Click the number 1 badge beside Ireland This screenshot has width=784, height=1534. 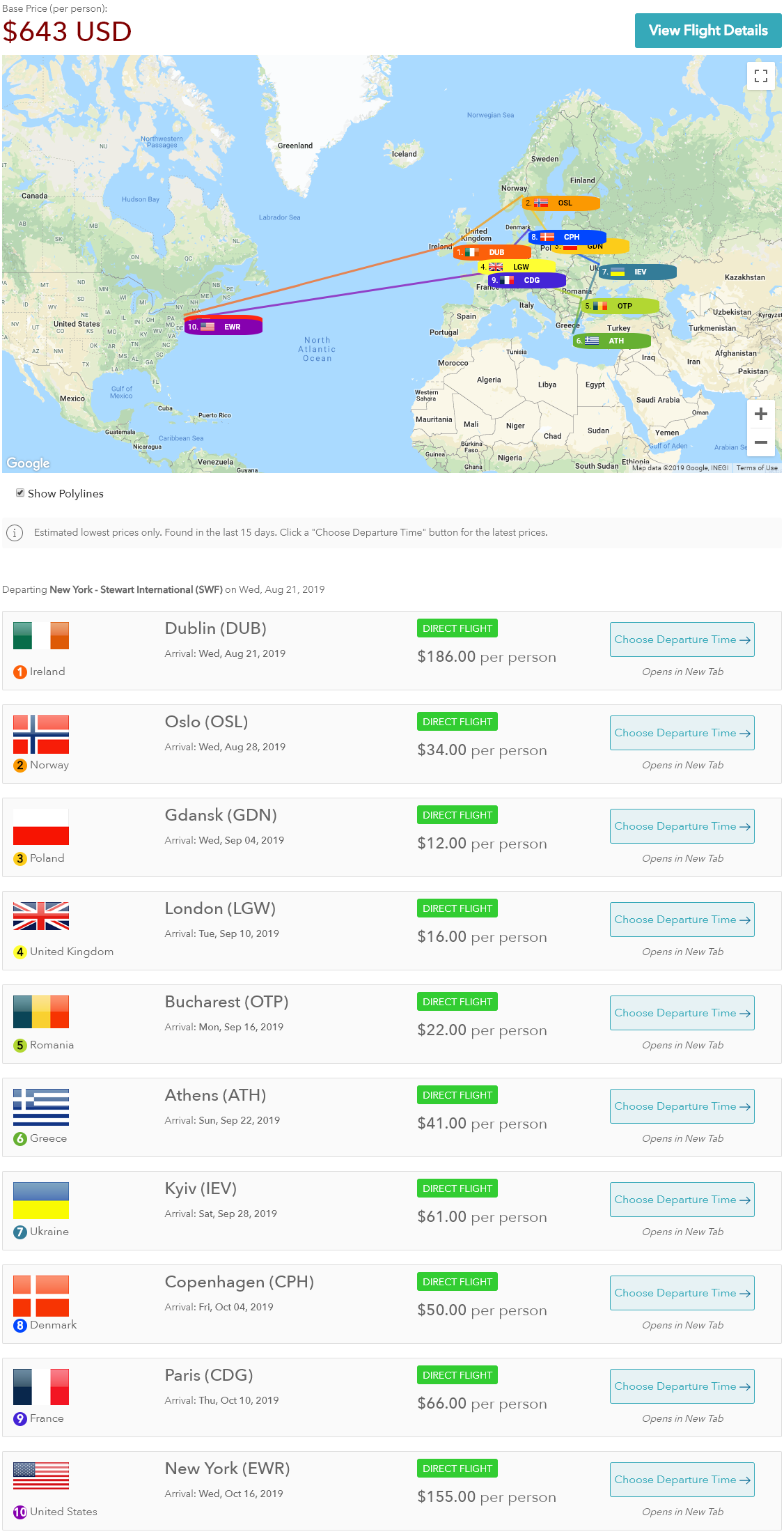pos(20,672)
